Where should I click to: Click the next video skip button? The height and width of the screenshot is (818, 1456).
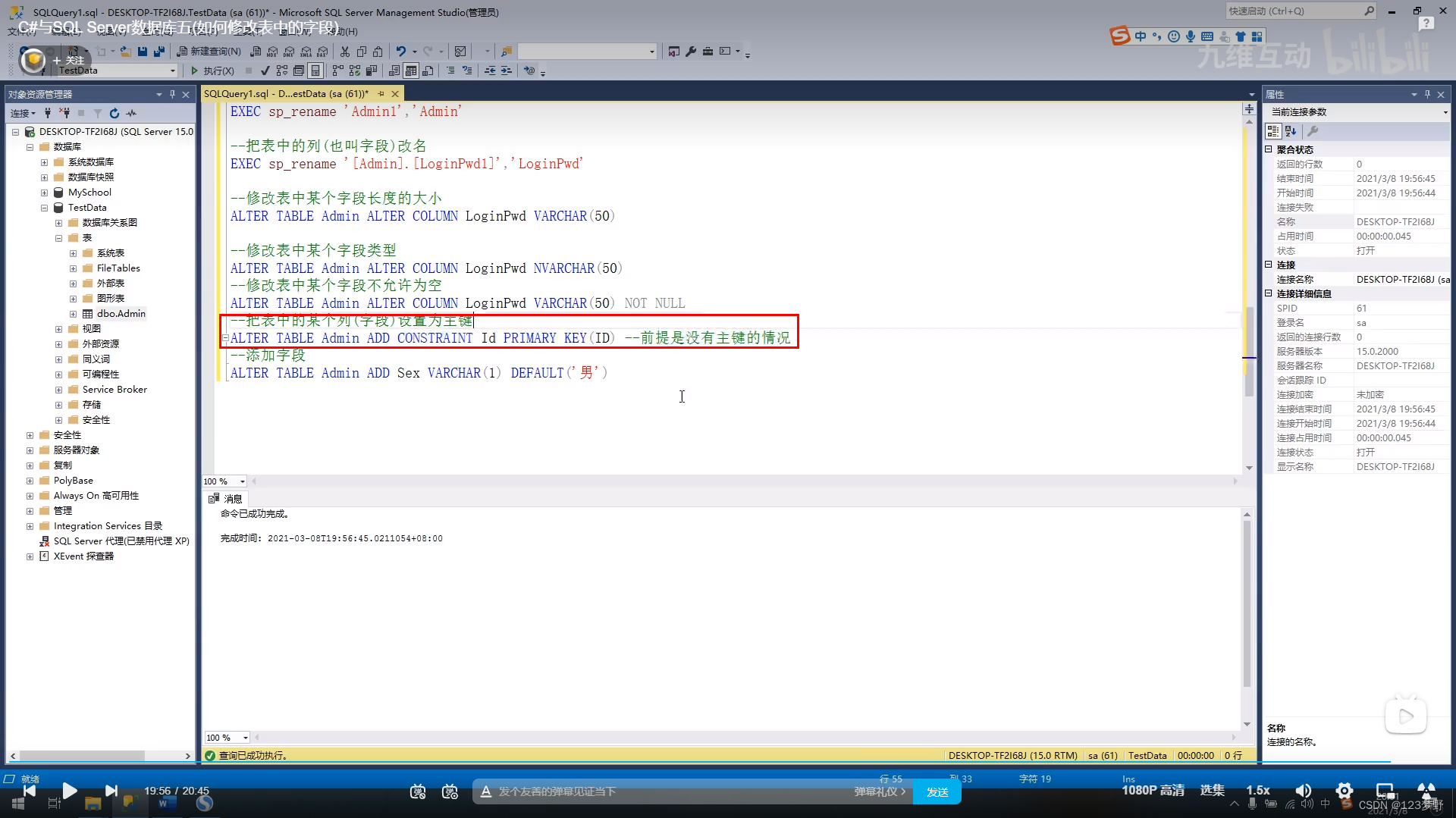coord(111,791)
